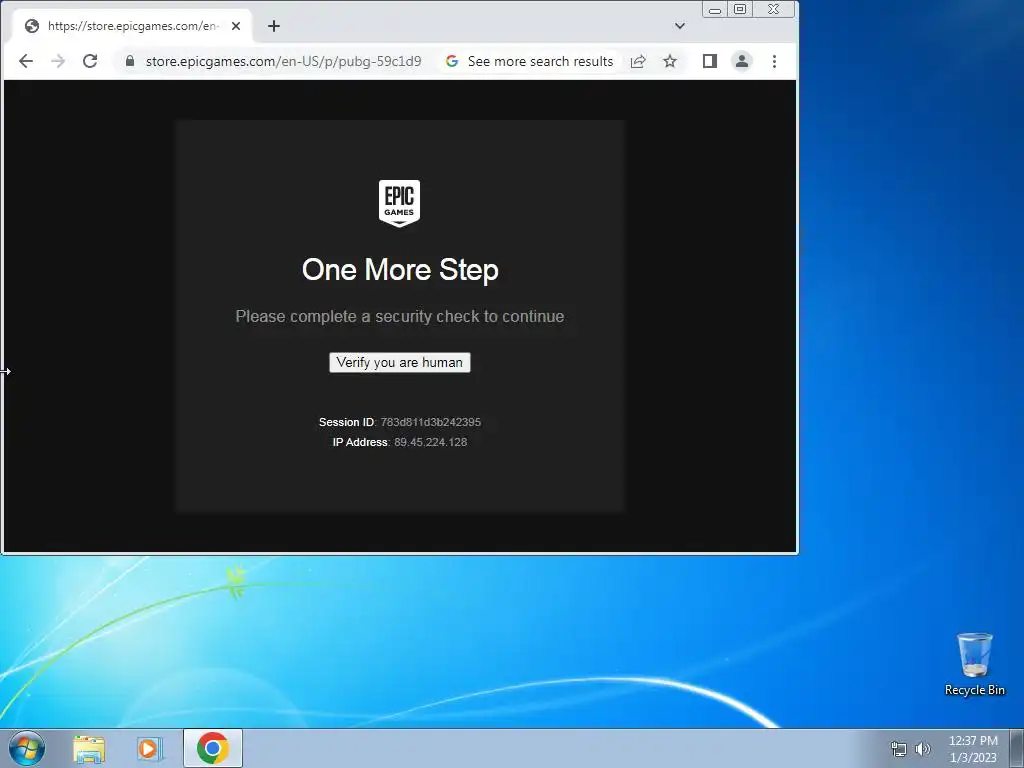This screenshot has width=1024, height=768.
Task: Select the store.epicgames.com address bar URL
Action: pos(283,61)
